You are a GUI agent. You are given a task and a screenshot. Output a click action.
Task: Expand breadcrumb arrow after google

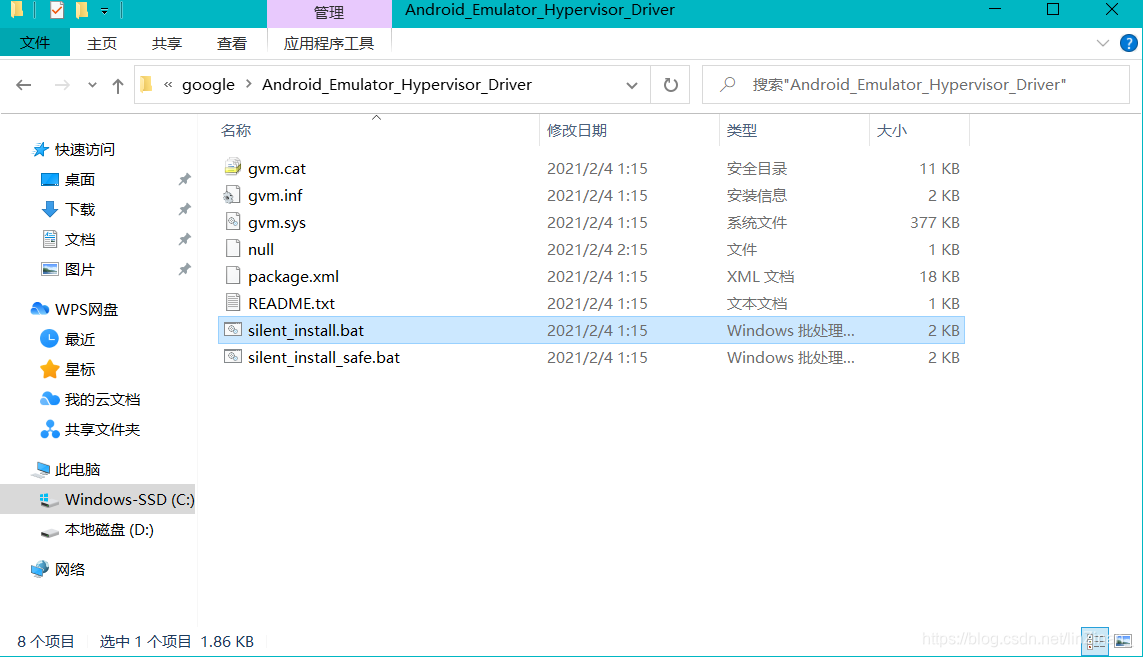click(x=249, y=85)
